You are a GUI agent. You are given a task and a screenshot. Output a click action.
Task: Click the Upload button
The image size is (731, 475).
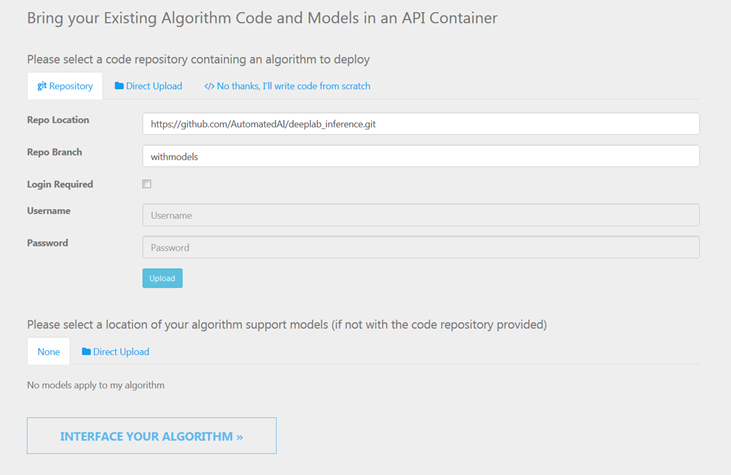[162, 278]
